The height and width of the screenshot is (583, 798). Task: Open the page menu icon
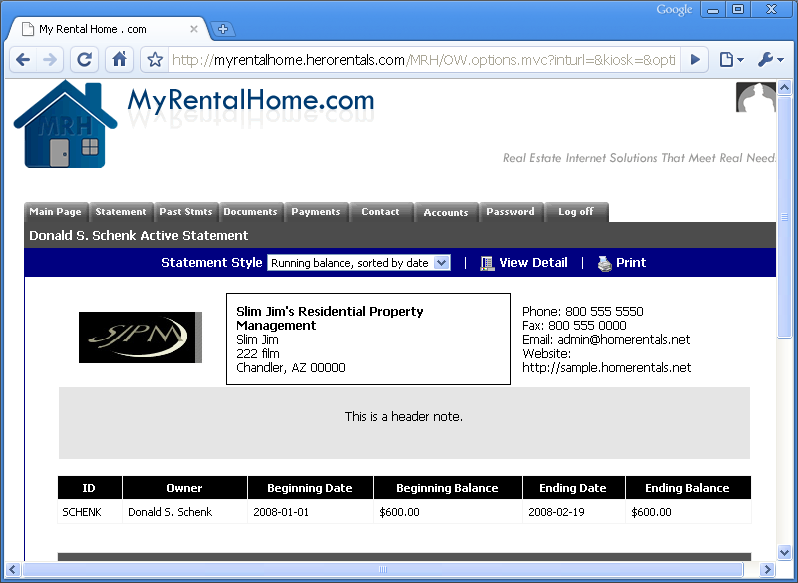click(731, 60)
